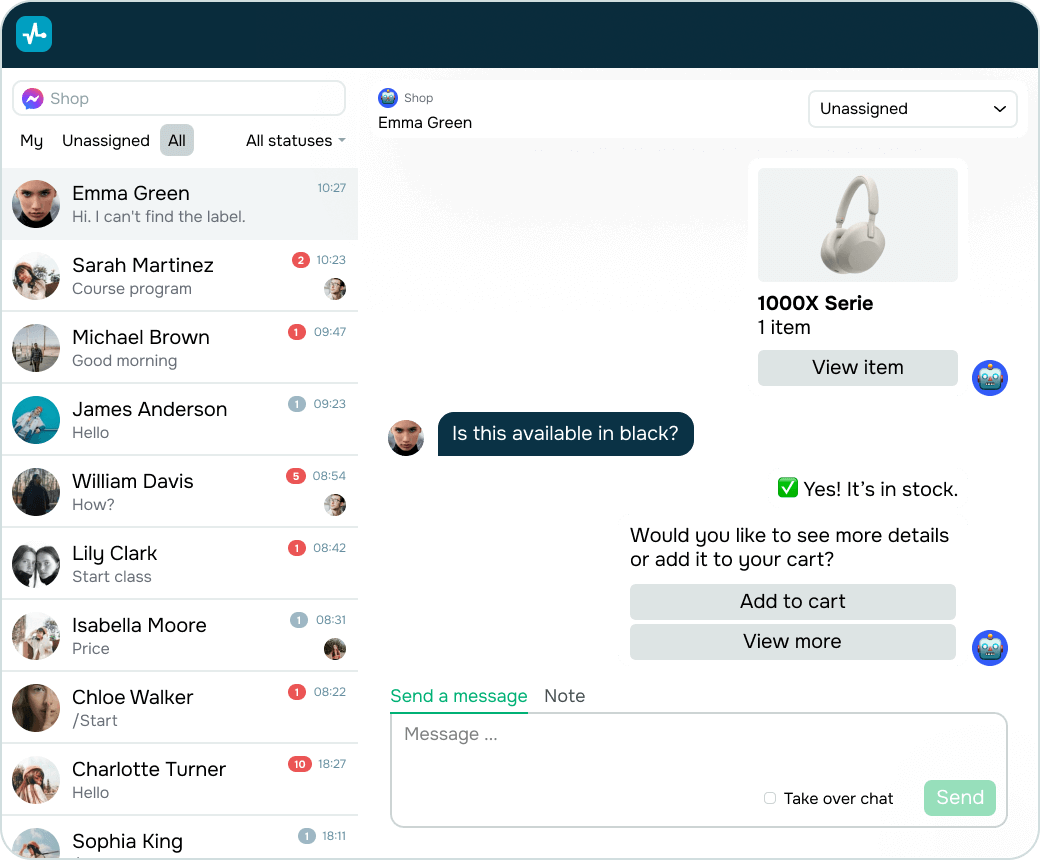Open Charlotte Turner conversation
This screenshot has width=1040, height=860.
click(180, 780)
